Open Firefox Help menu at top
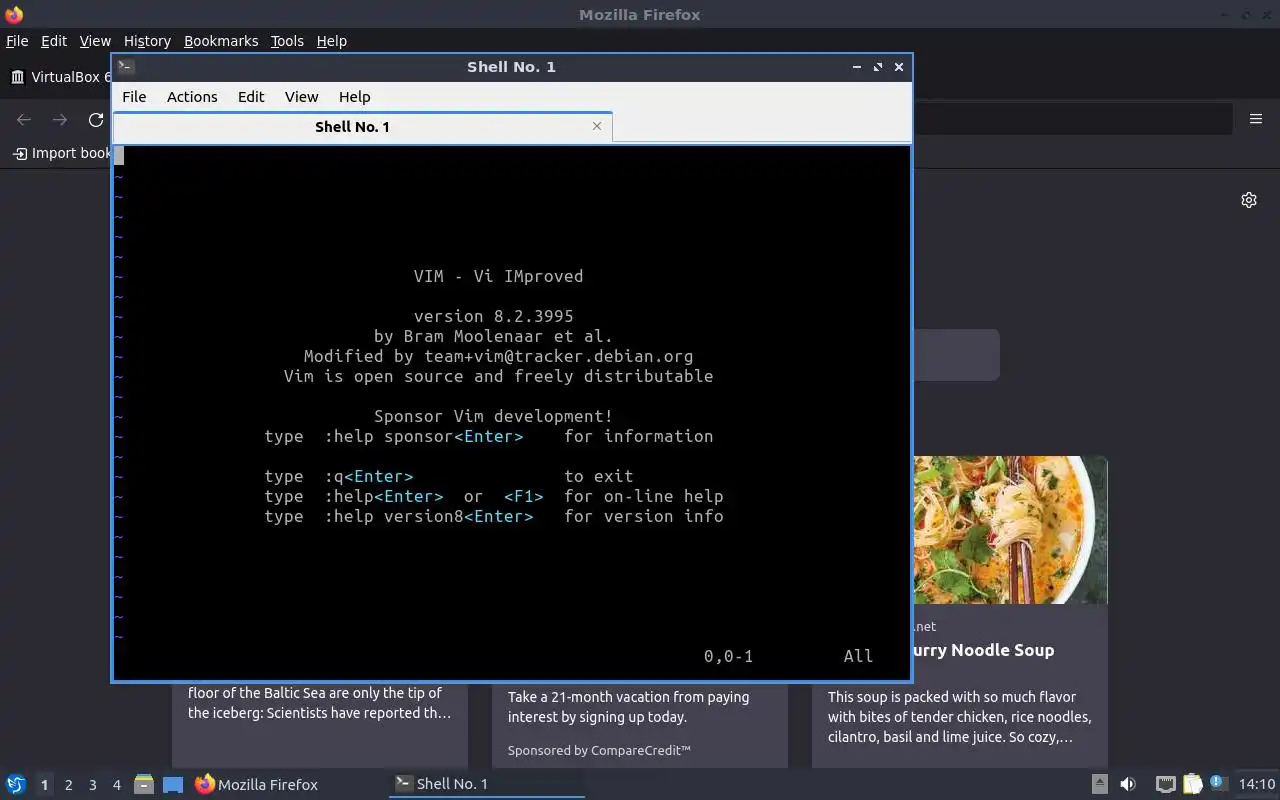This screenshot has width=1280, height=800. [331, 41]
